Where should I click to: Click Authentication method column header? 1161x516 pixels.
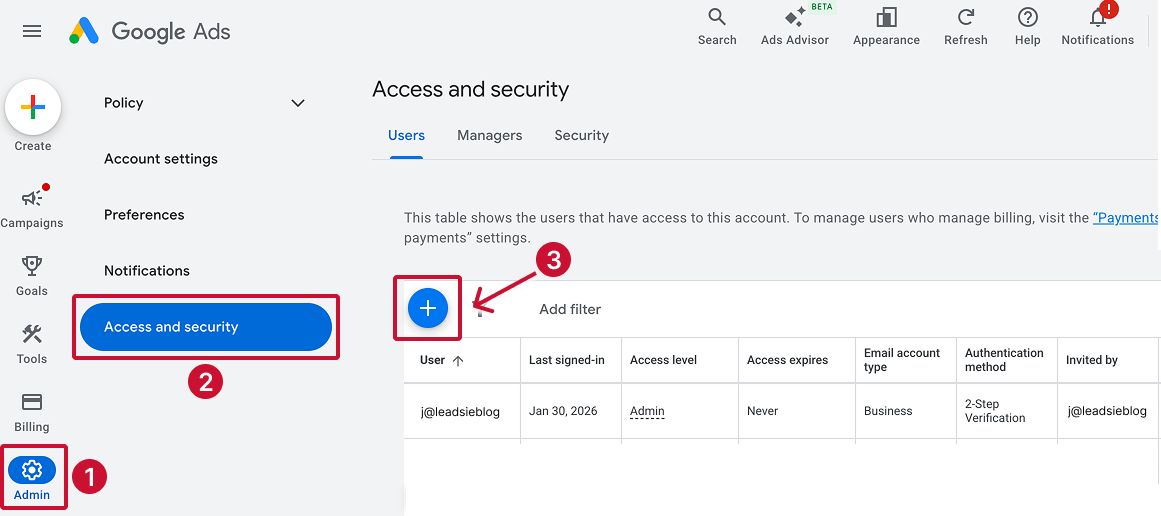1004,360
